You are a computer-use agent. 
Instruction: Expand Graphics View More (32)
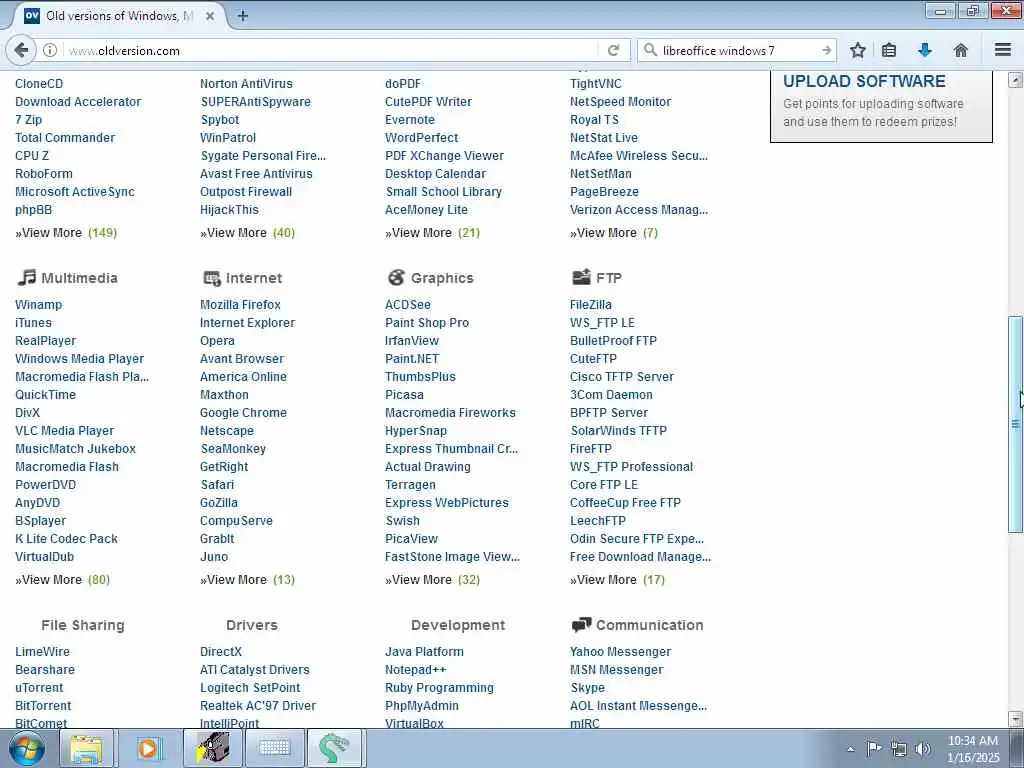[432, 579]
